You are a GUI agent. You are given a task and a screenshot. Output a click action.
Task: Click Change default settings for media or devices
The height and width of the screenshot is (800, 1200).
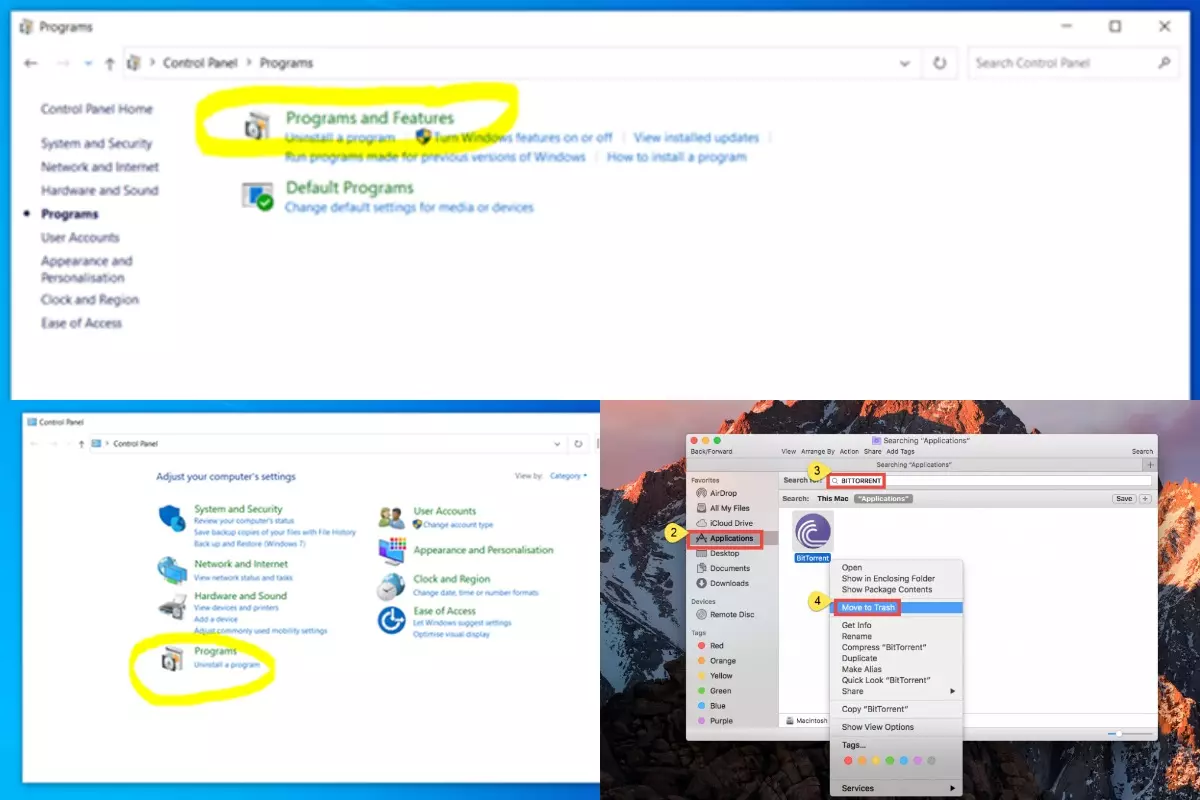(409, 208)
